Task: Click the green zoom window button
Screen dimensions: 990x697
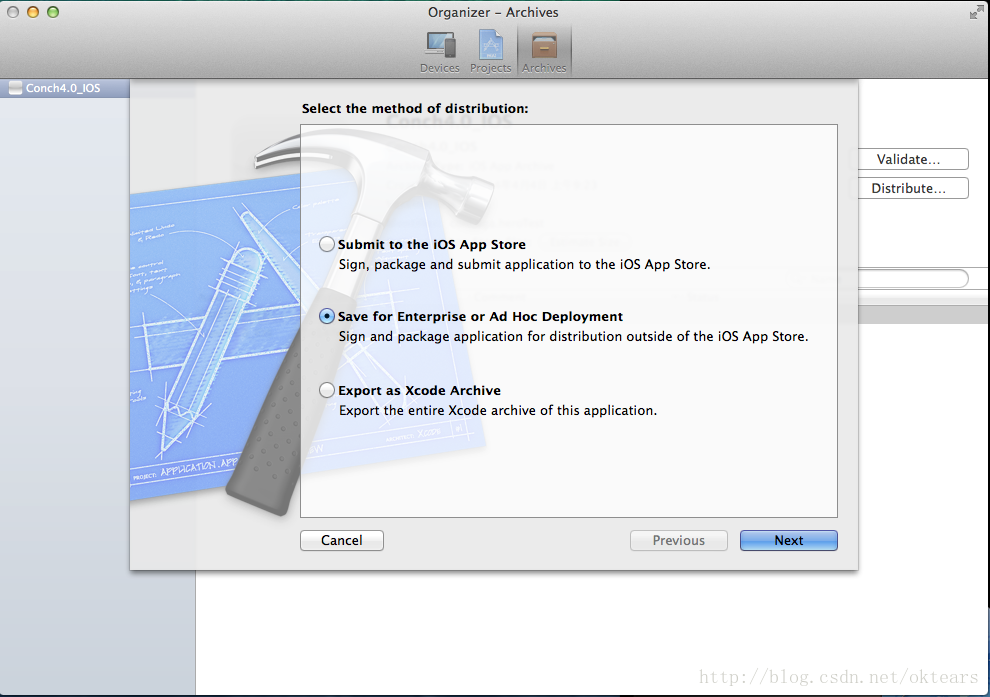Action: click(53, 12)
